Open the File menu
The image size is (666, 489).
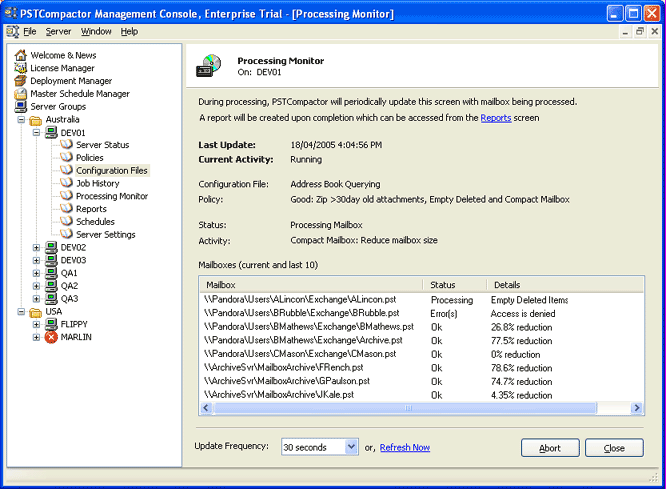[x=30, y=31]
